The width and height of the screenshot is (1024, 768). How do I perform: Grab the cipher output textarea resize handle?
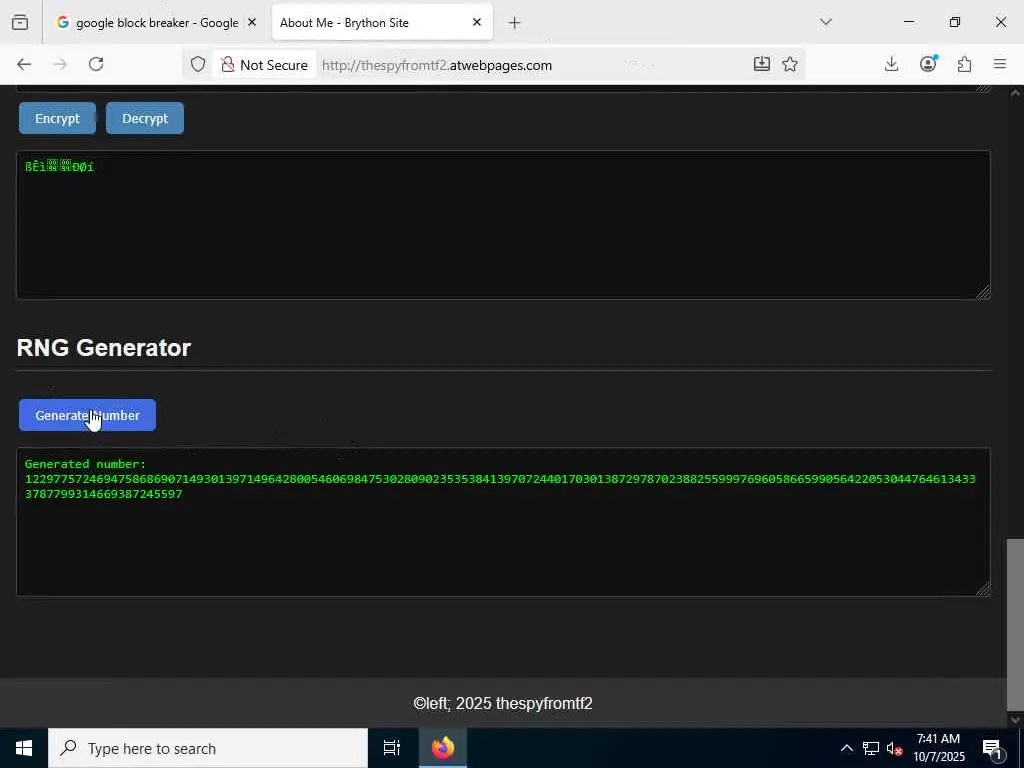point(984,293)
